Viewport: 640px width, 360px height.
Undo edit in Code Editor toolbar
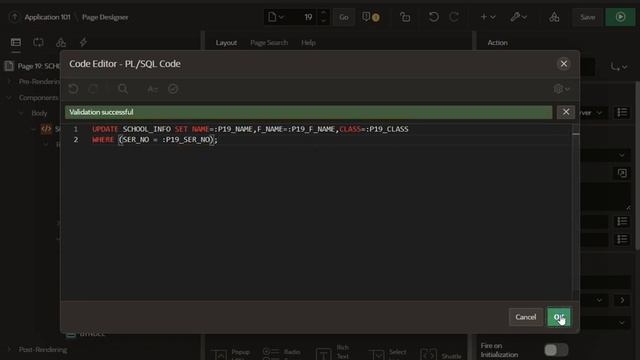73,89
